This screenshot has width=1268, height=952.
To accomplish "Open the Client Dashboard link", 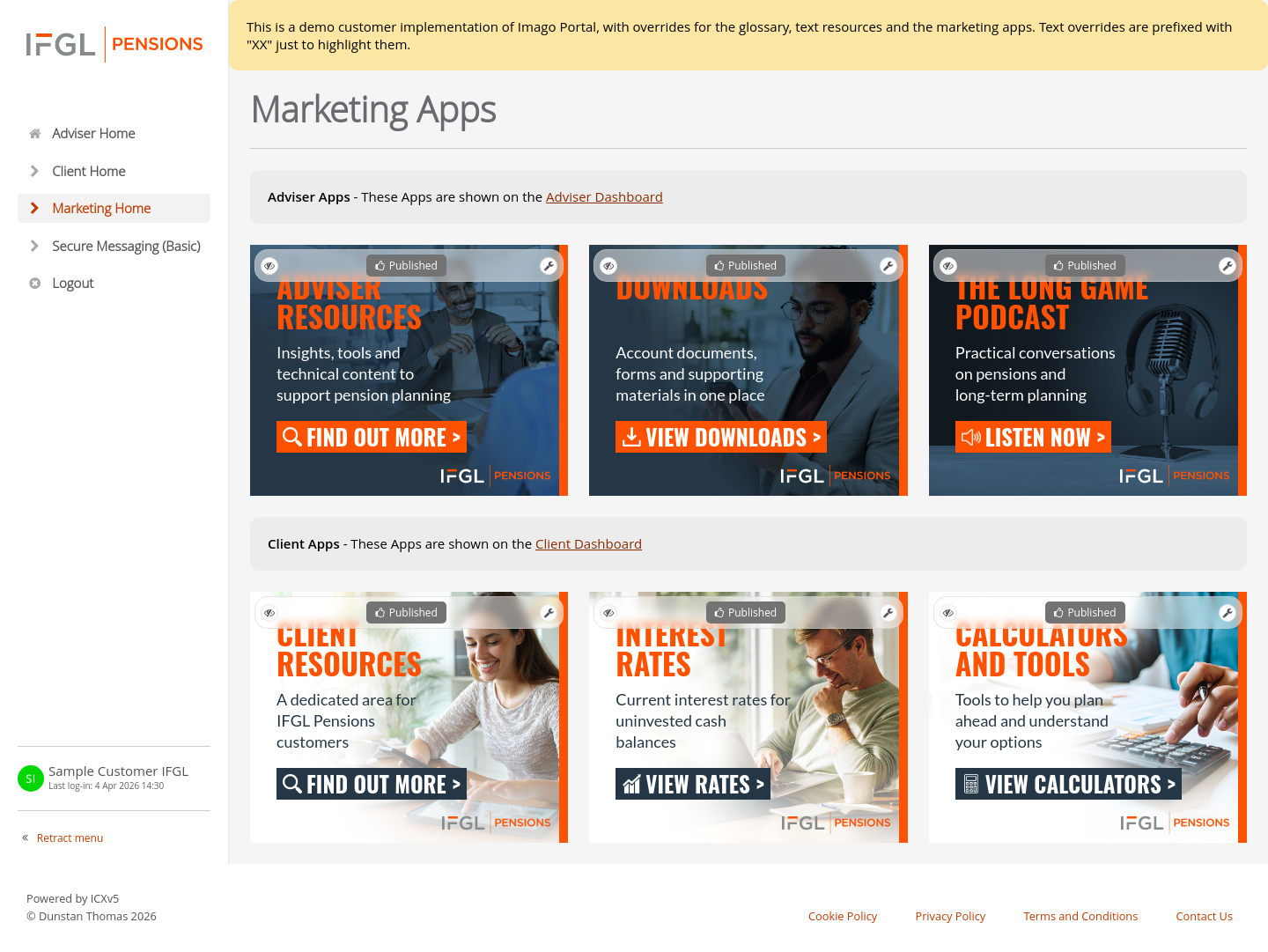I will [x=588, y=544].
